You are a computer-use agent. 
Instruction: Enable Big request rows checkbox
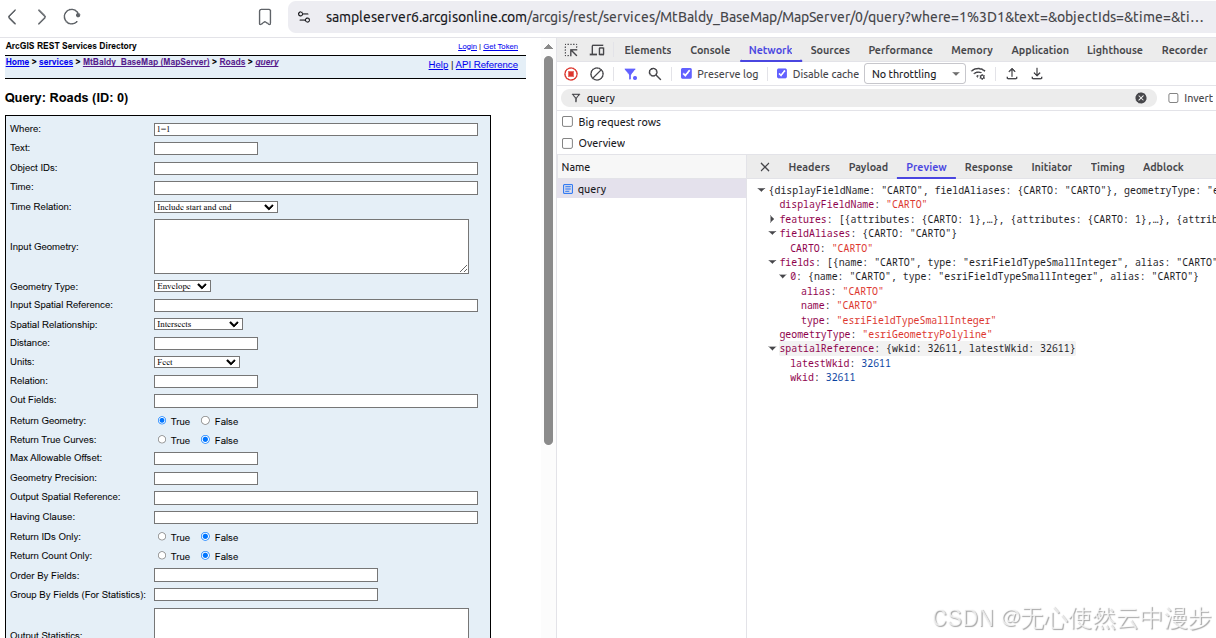coord(568,122)
